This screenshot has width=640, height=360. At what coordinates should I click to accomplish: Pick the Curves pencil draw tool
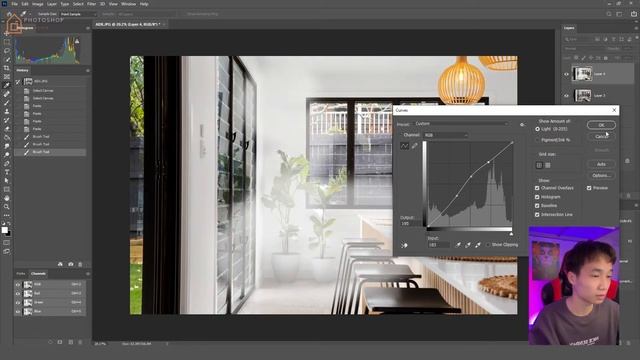(x=414, y=146)
